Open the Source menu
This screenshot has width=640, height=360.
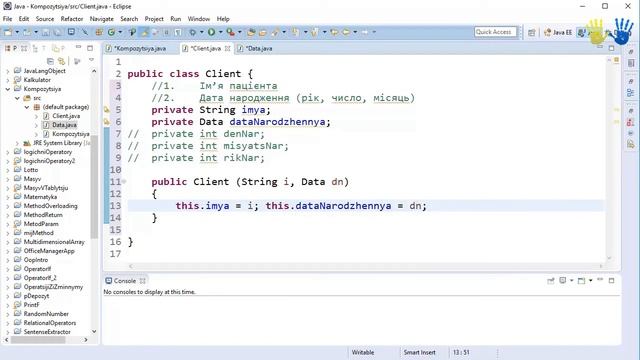[44, 19]
